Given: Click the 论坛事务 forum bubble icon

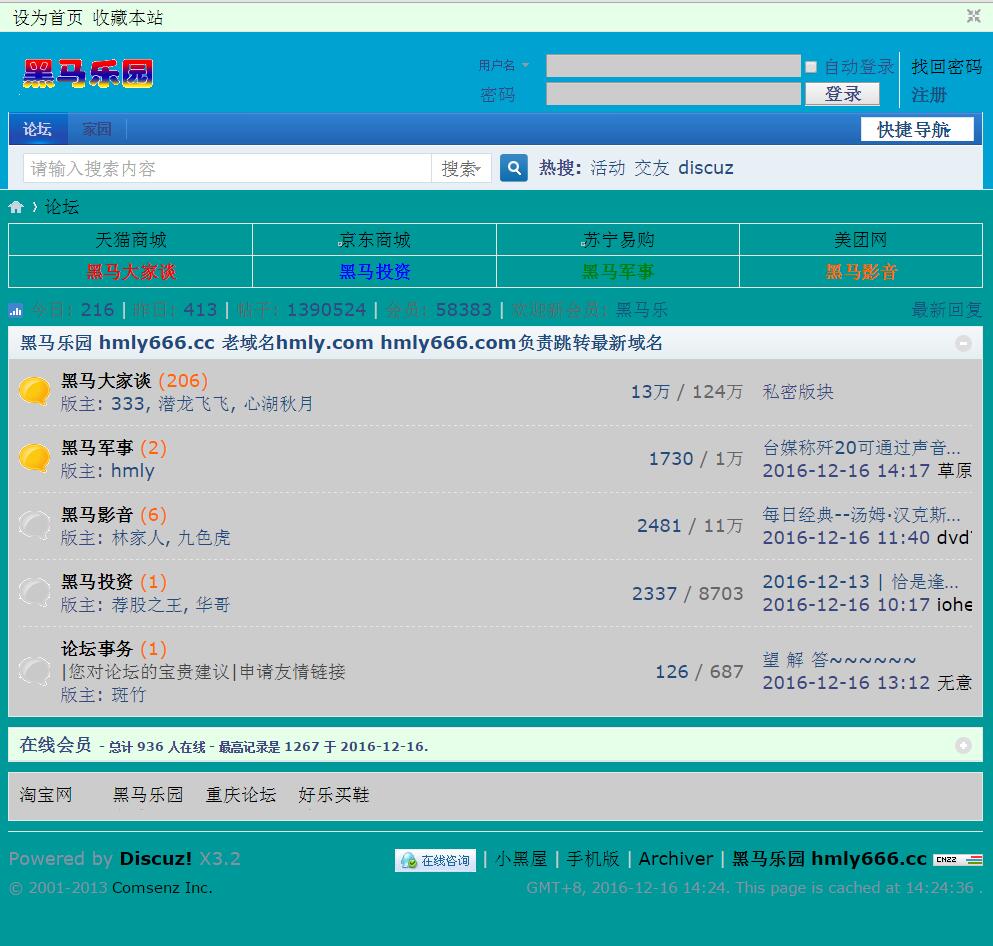Looking at the screenshot, I should pyautogui.click(x=34, y=671).
